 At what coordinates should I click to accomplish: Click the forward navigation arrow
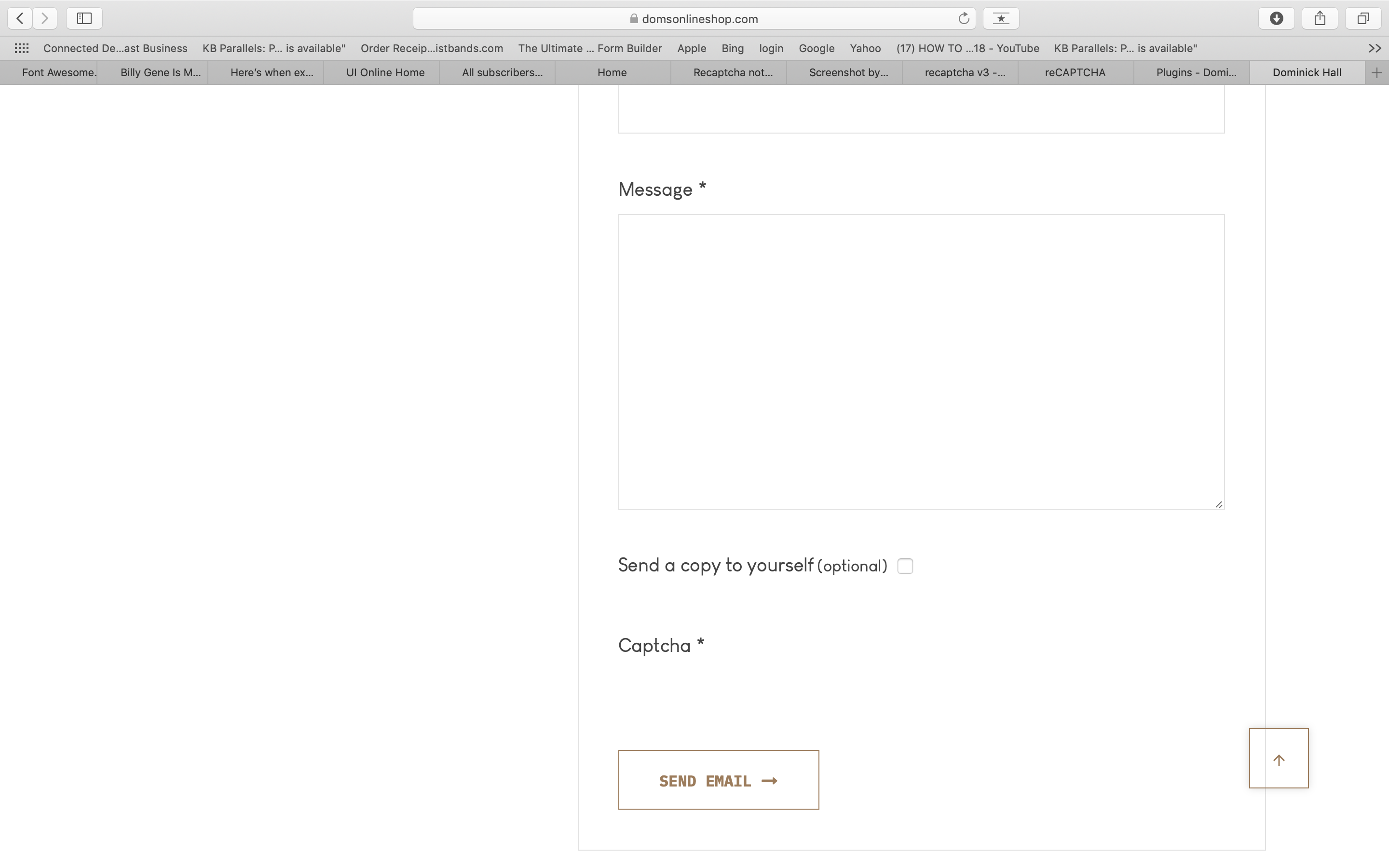(x=45, y=18)
